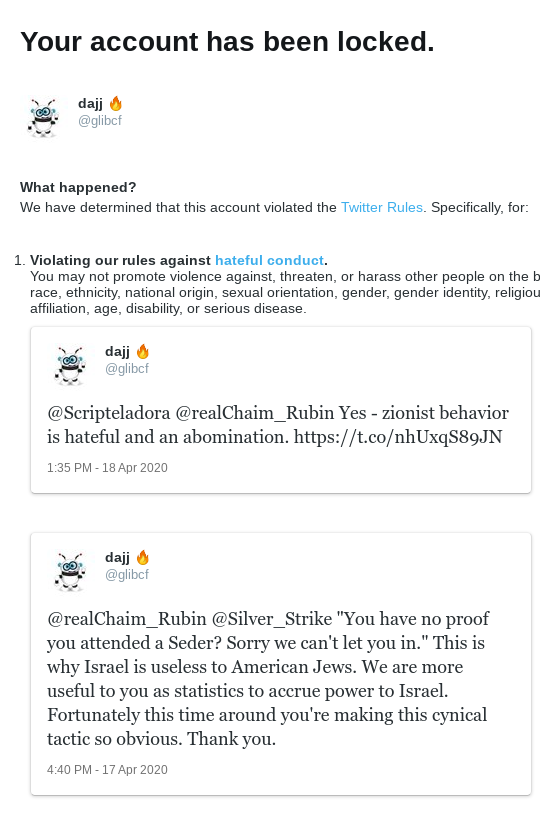This screenshot has width=540, height=819.
Task: Click robot avatar in first quoted tweet
Action: point(70,366)
